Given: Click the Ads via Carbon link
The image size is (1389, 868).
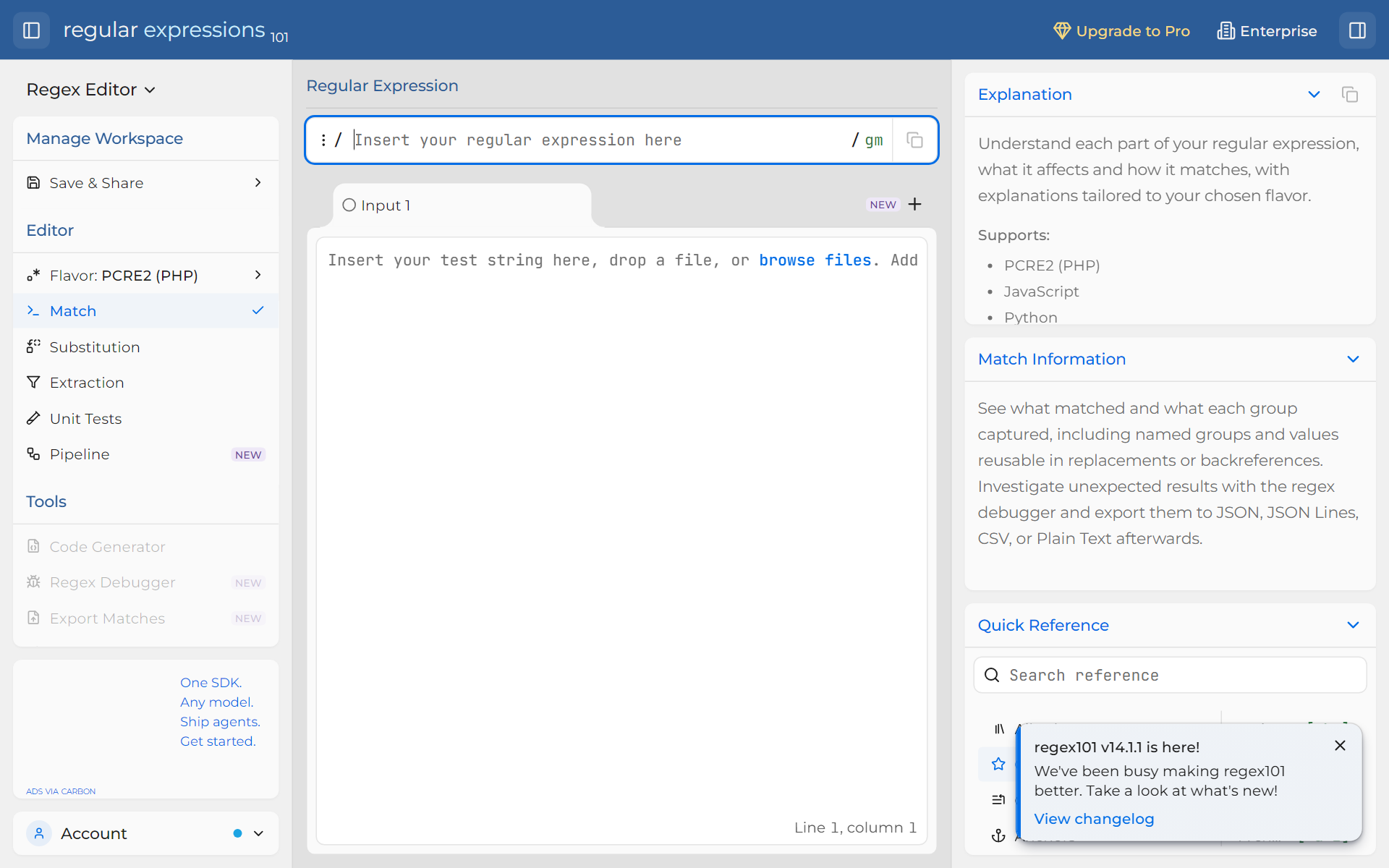Looking at the screenshot, I should coord(61,791).
